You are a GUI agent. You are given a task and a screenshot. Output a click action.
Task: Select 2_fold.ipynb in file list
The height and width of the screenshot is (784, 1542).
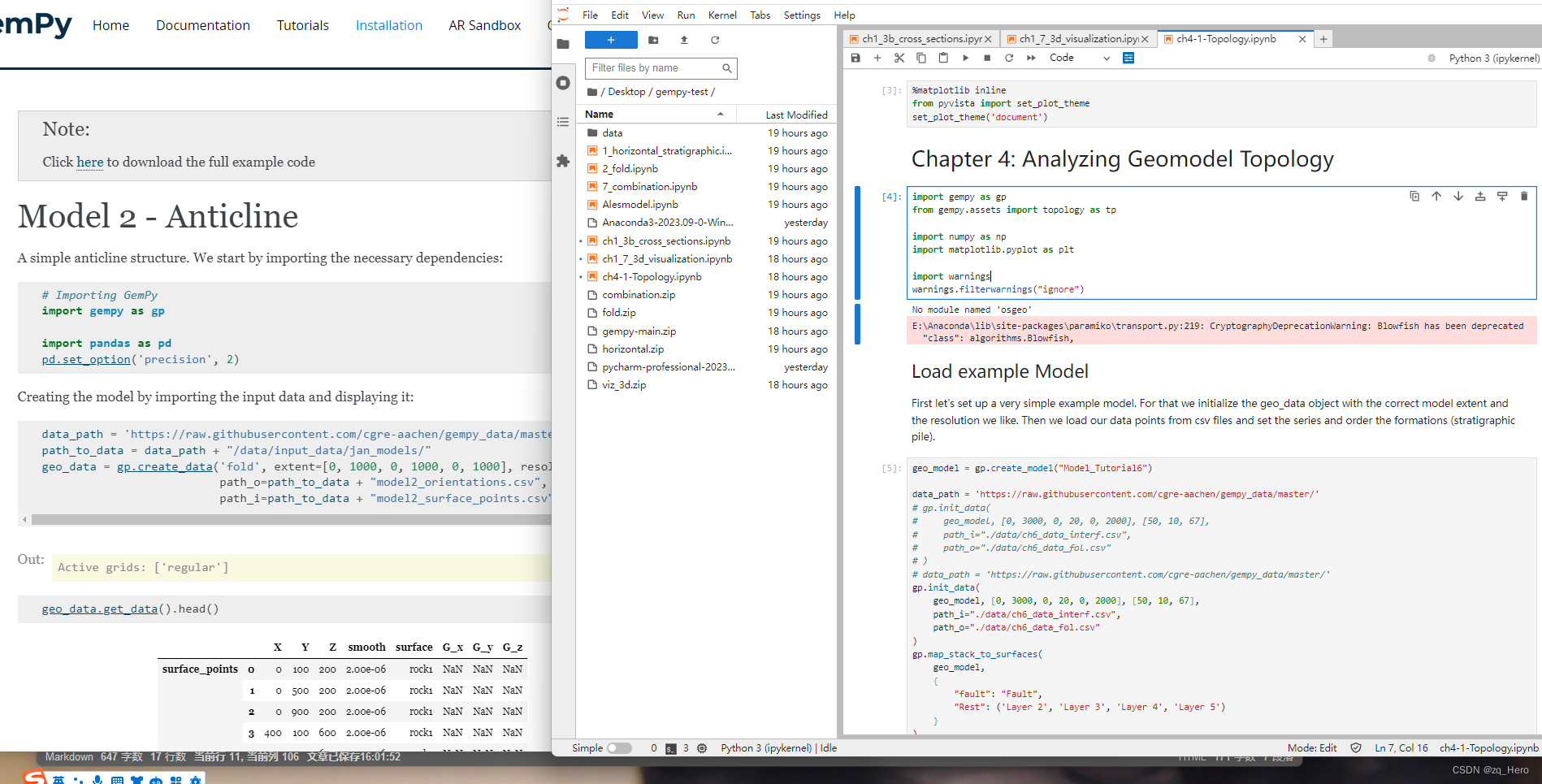[x=706, y=169]
